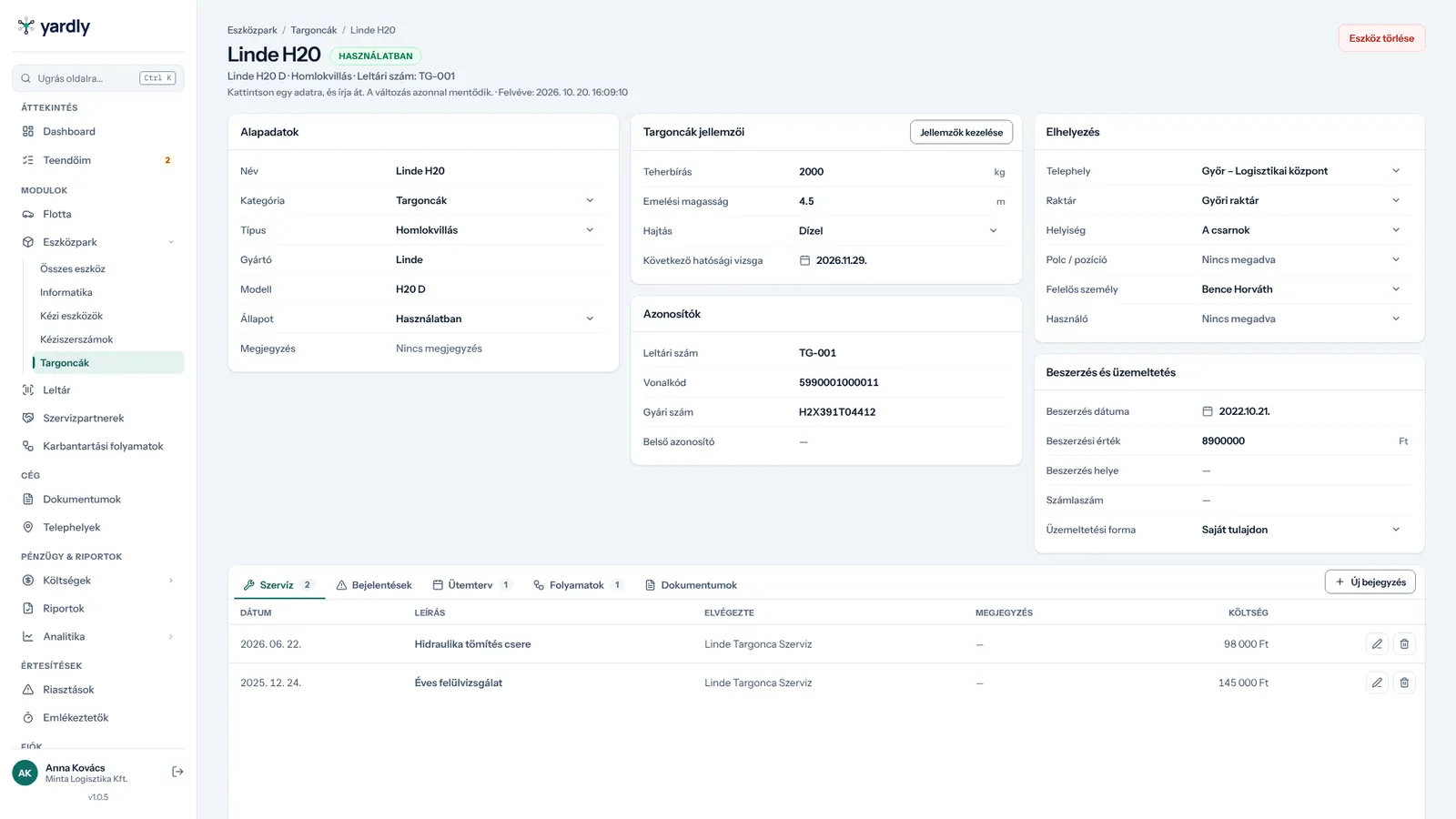Open Hajtás dropdown showing Dízel

click(900, 231)
